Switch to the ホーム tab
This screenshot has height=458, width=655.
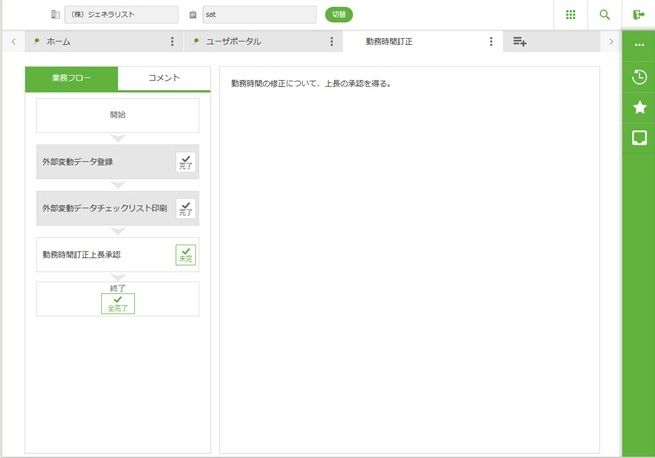(95, 42)
